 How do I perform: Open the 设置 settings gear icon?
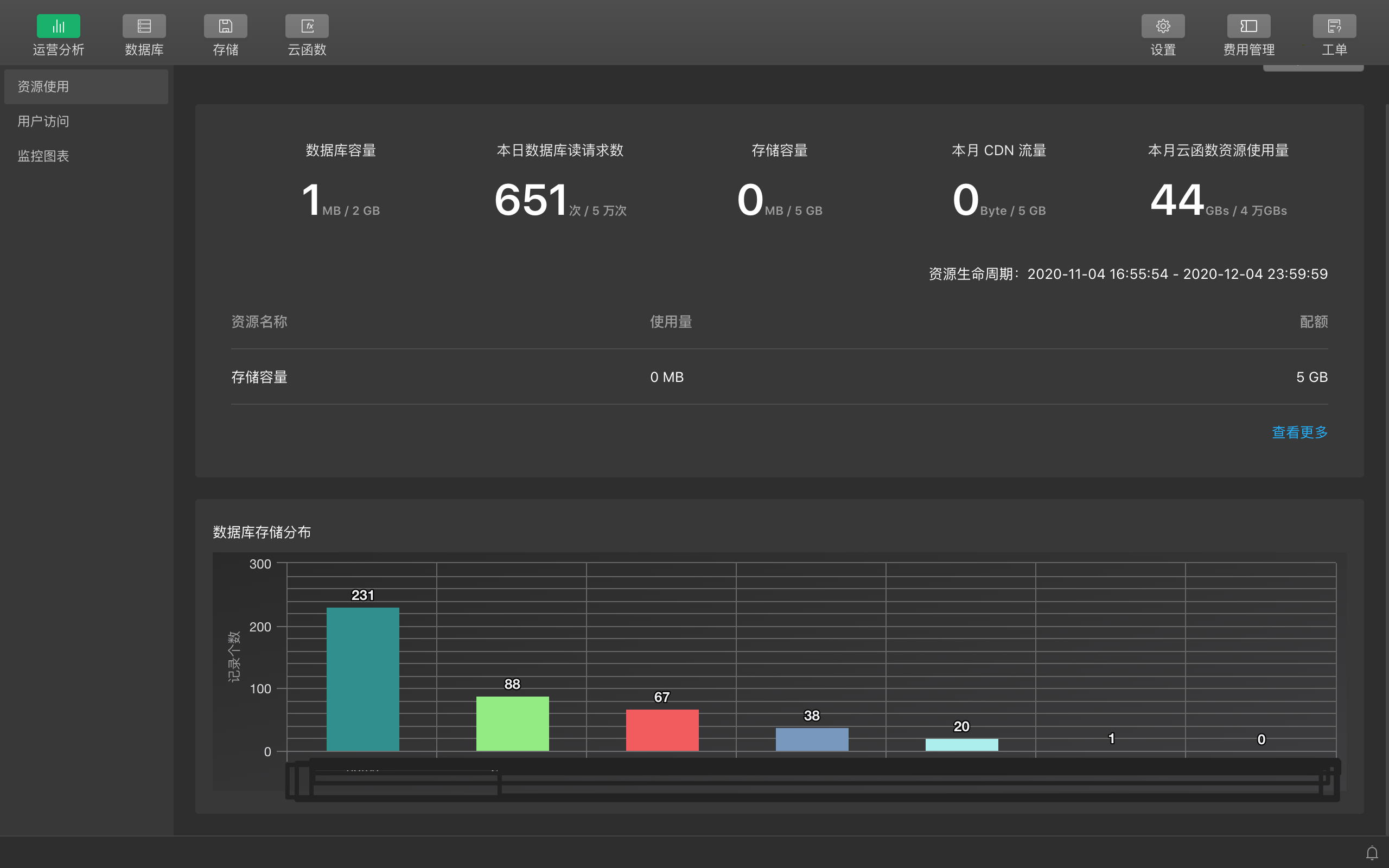click(1163, 27)
